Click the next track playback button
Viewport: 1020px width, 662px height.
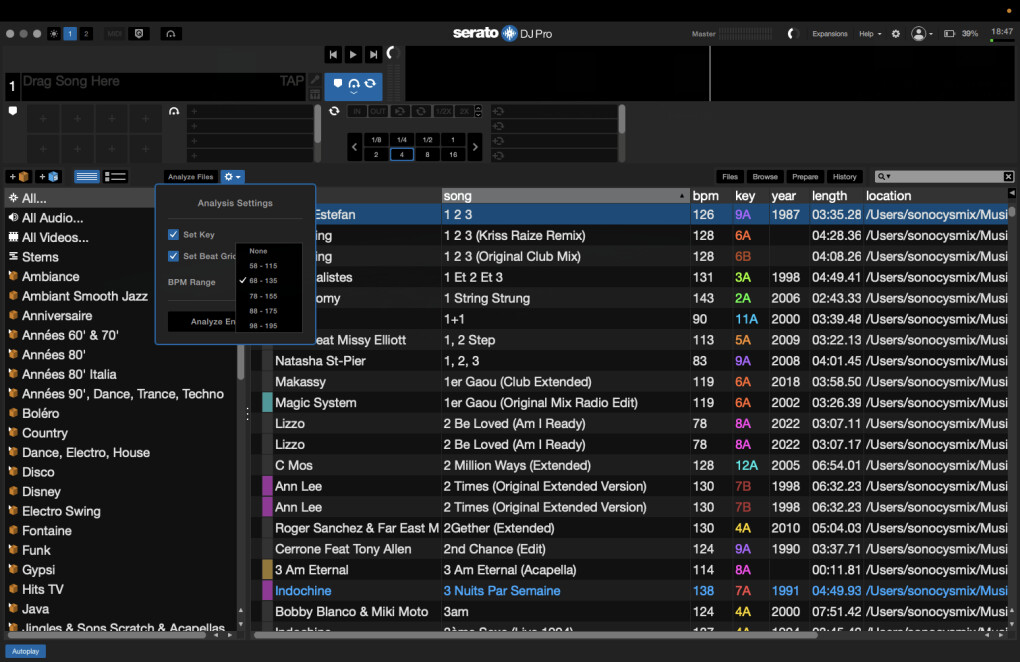click(373, 55)
